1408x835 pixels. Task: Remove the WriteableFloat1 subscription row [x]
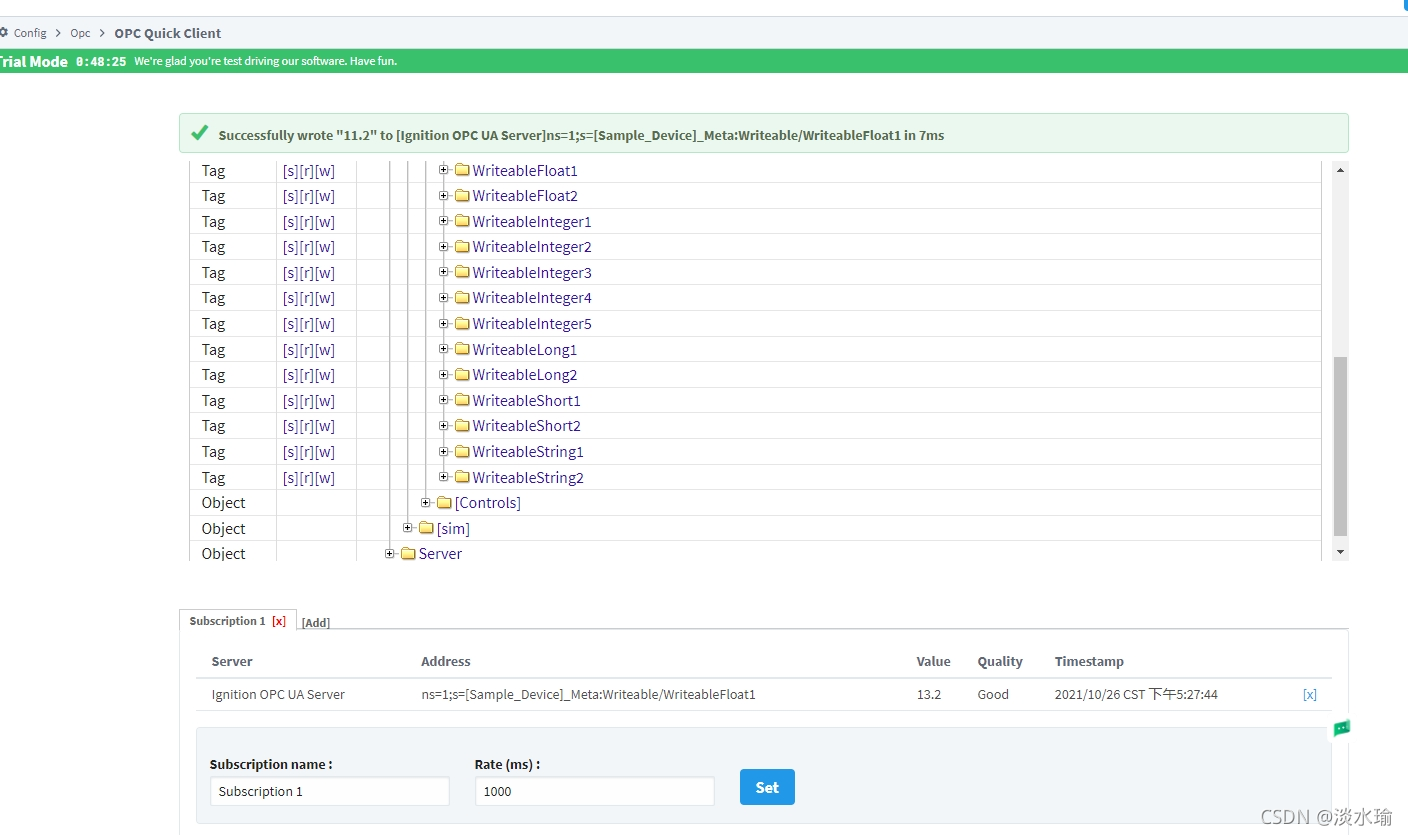tap(1310, 694)
